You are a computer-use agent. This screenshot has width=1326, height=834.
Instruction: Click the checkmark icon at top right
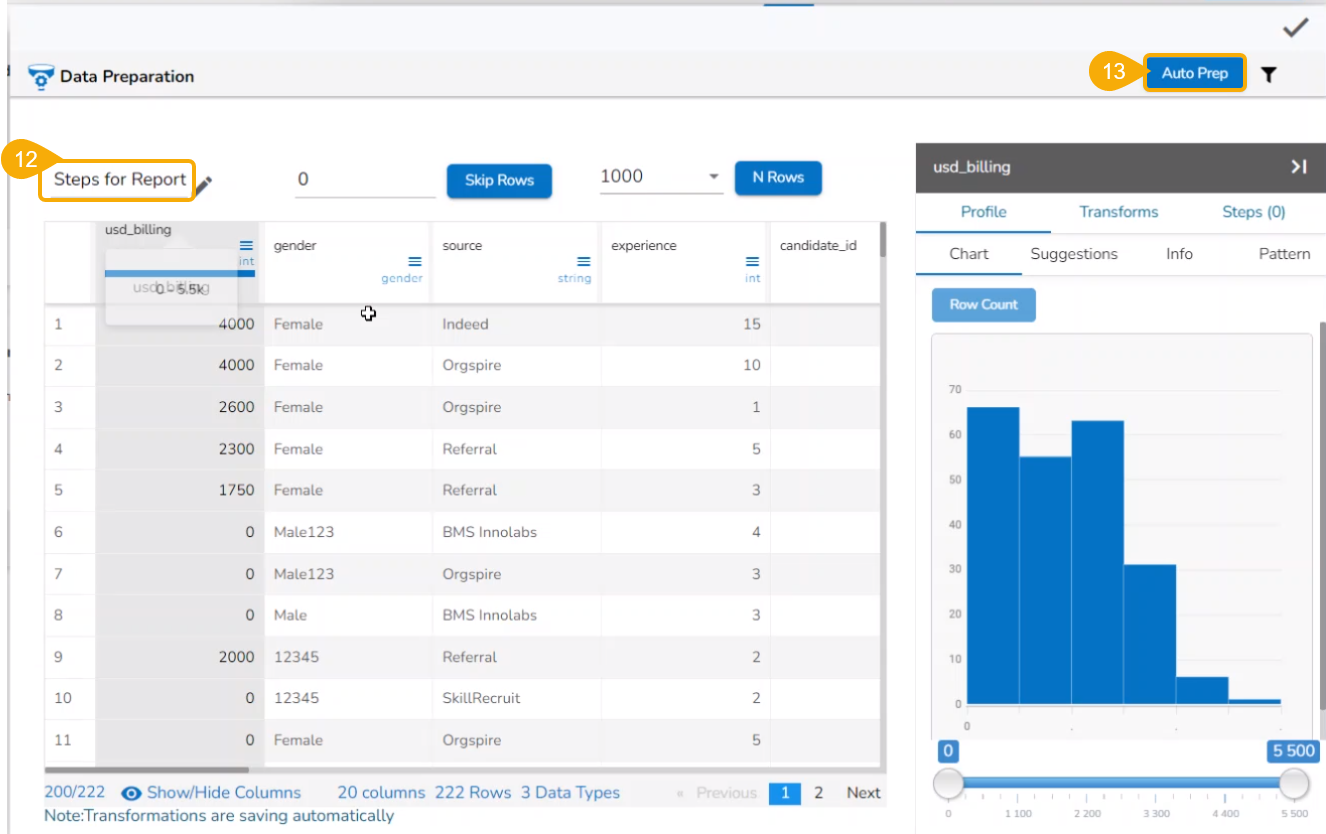click(1296, 28)
